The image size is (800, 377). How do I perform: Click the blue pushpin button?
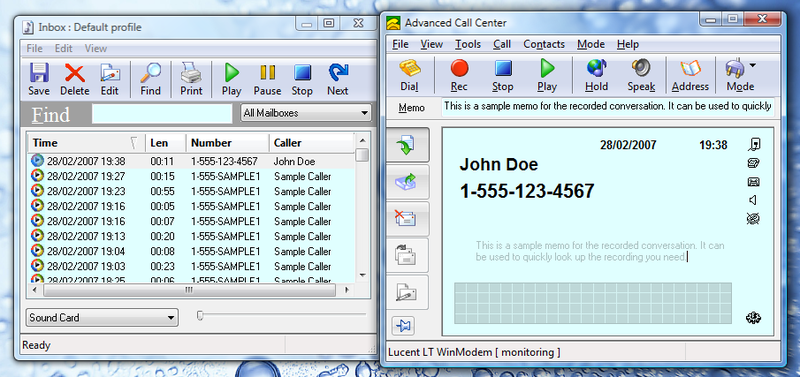(403, 325)
